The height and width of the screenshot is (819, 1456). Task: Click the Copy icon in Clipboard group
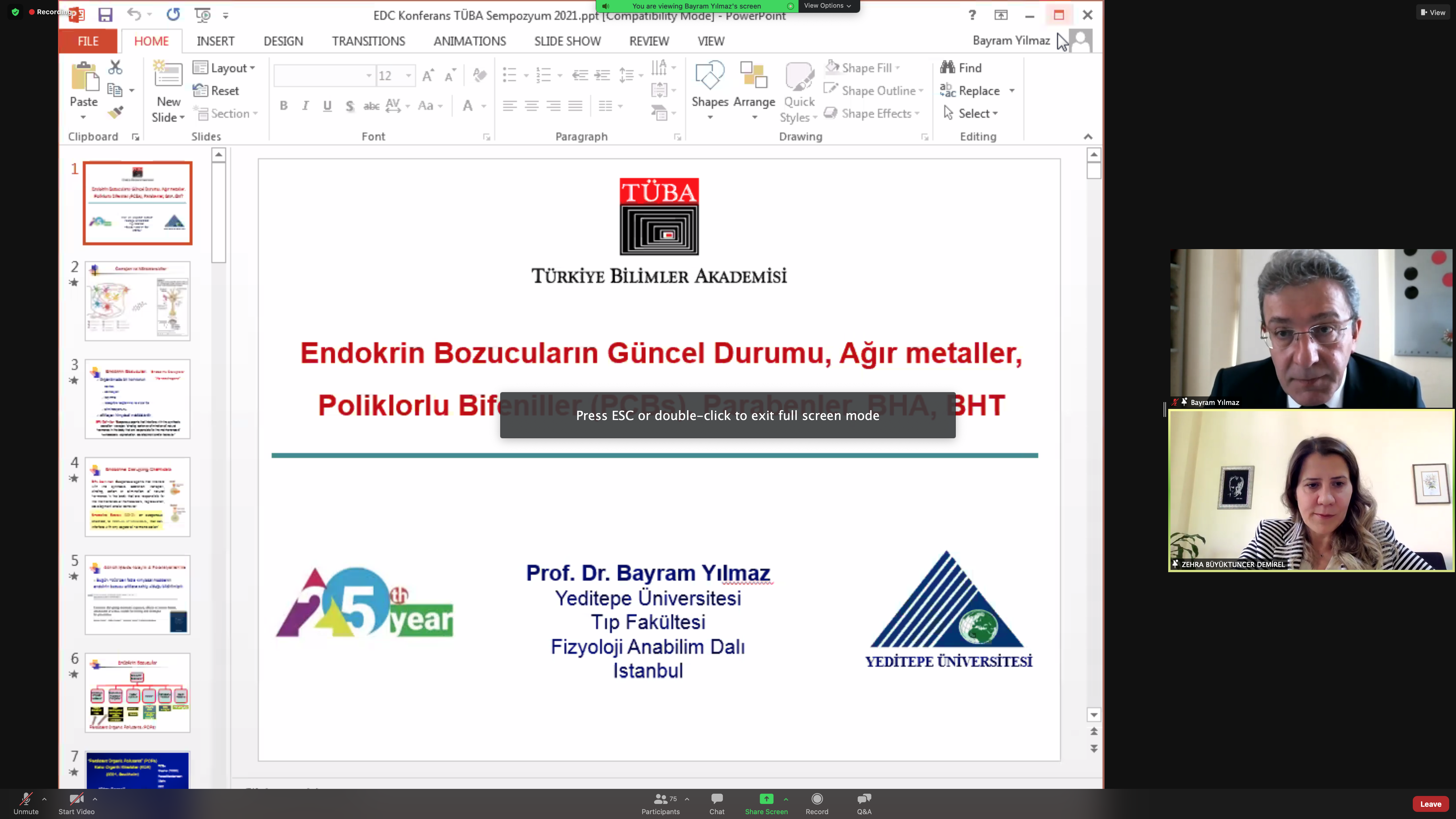tap(115, 90)
